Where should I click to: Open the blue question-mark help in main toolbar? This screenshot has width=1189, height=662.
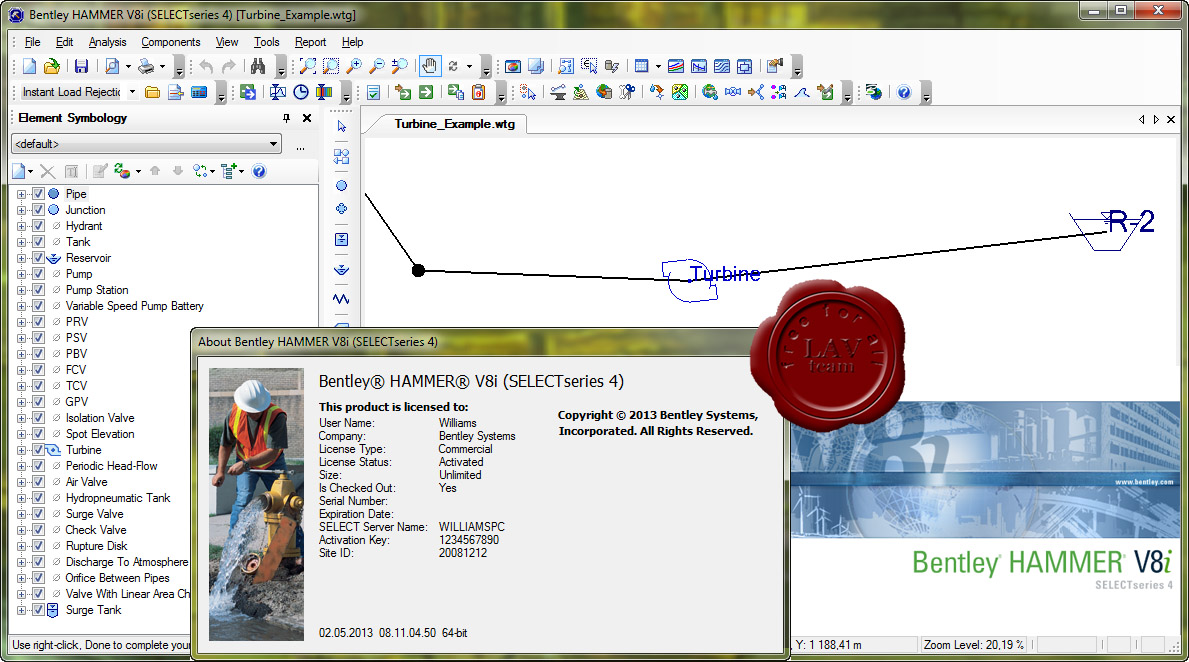[x=904, y=93]
